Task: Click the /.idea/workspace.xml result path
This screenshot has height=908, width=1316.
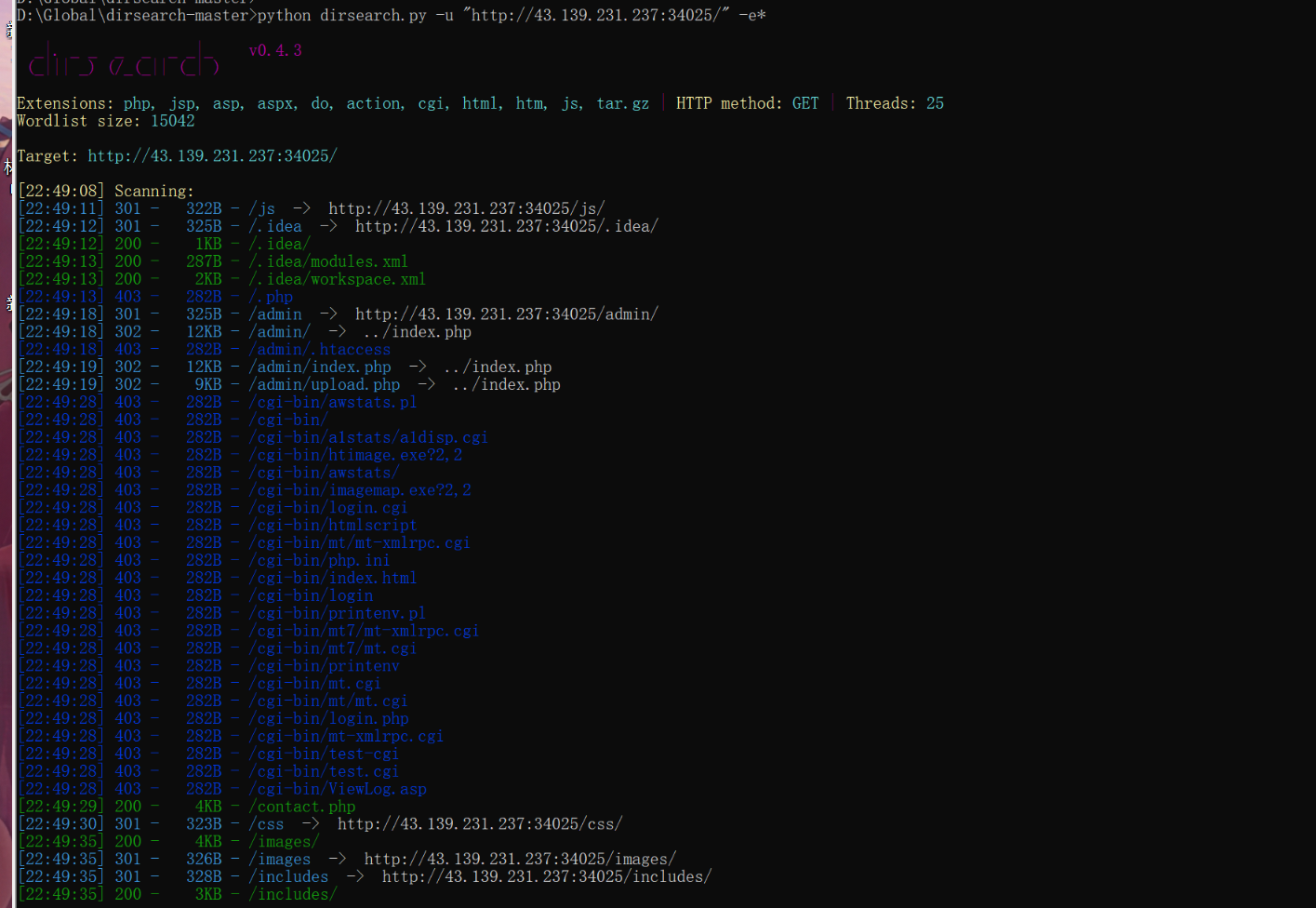Action: tap(337, 279)
